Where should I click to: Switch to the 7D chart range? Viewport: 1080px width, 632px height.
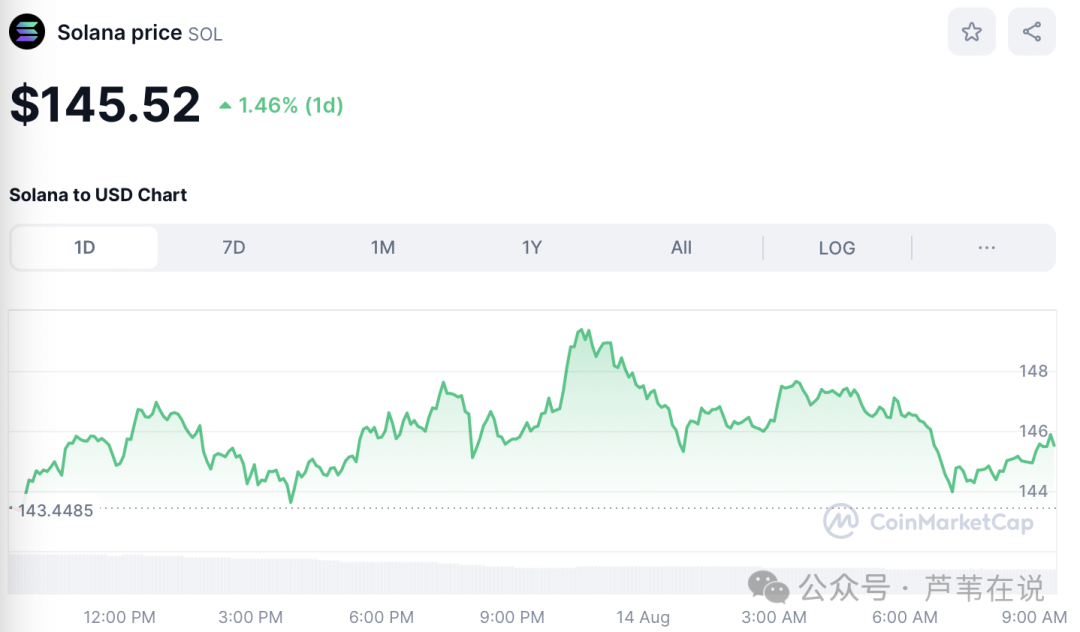(x=234, y=247)
